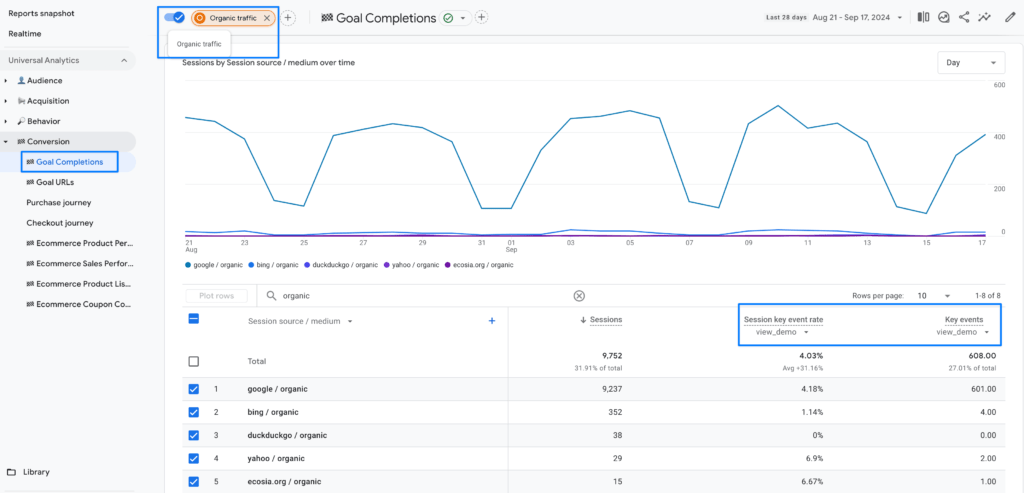
Task: Uncheck the google / organic row
Action: [194, 389]
